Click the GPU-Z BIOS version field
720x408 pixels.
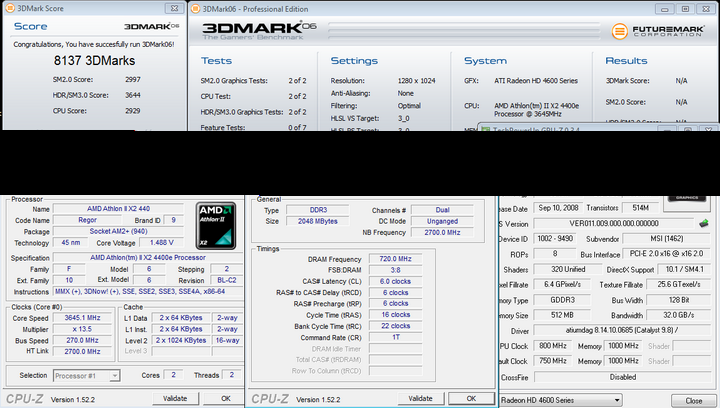coord(613,224)
